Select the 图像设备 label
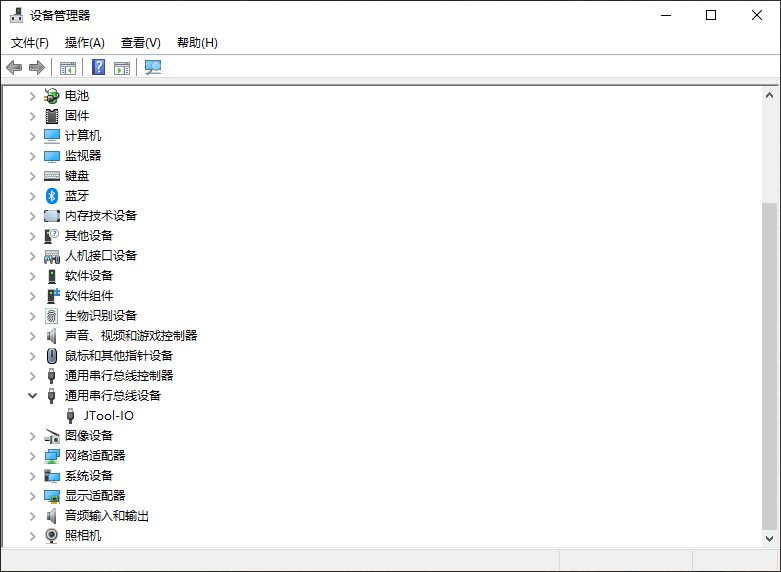781x572 pixels. tap(89, 436)
